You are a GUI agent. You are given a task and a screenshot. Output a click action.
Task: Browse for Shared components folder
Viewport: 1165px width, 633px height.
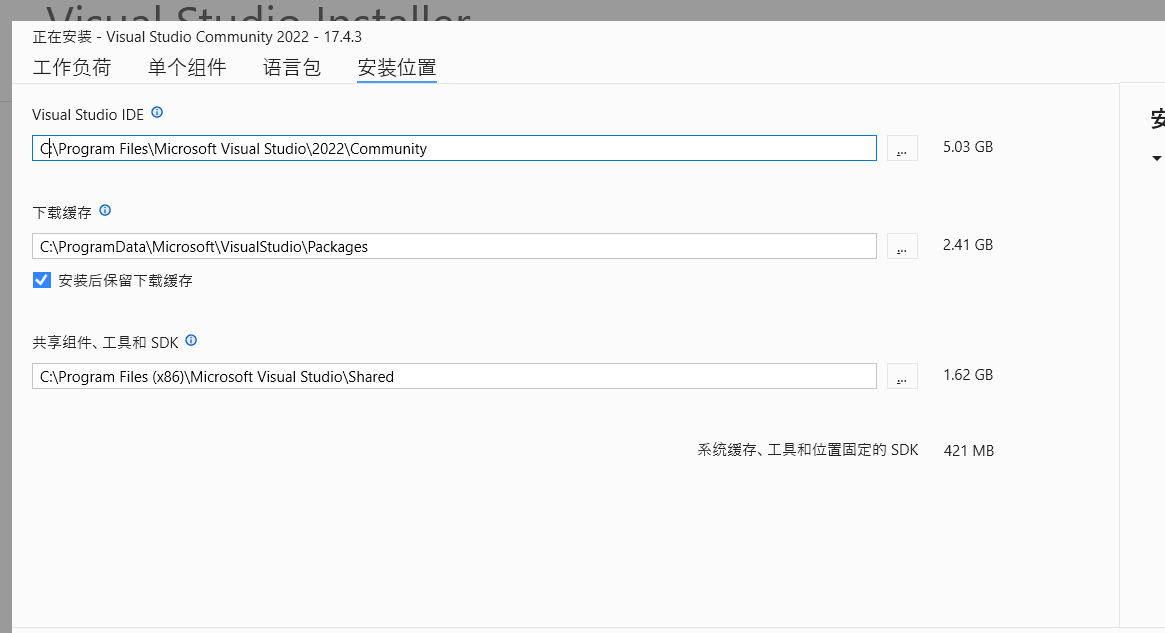[x=902, y=376]
